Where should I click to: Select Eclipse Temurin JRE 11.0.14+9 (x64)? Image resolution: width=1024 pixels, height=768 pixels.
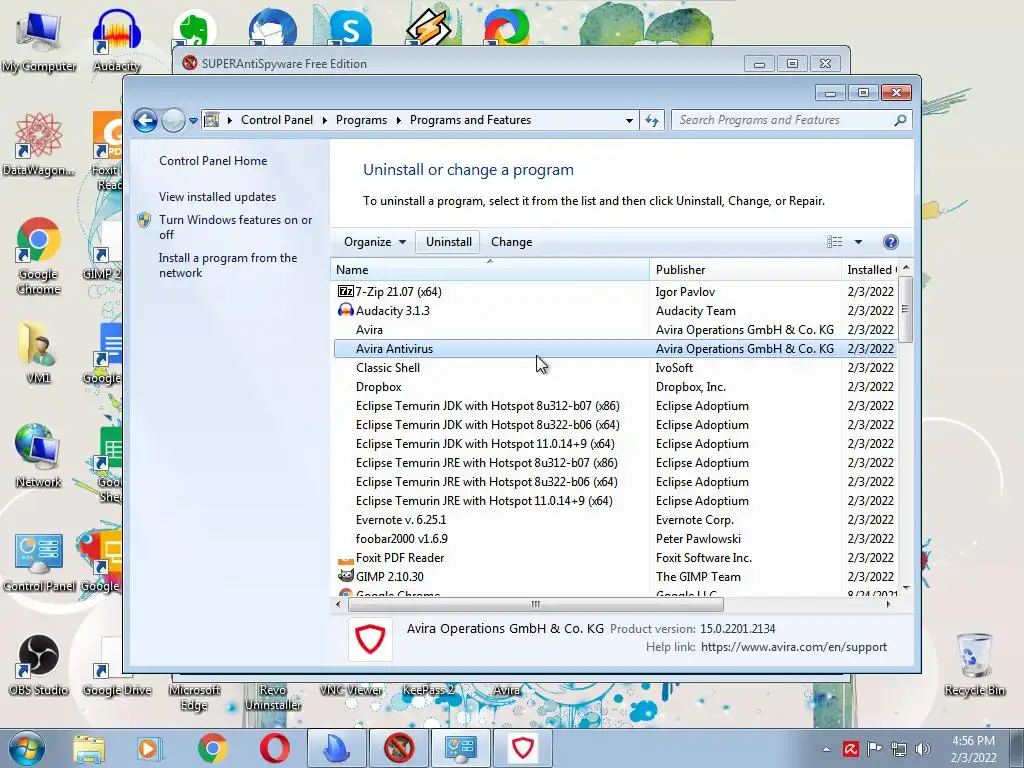pyautogui.click(x=614, y=501)
